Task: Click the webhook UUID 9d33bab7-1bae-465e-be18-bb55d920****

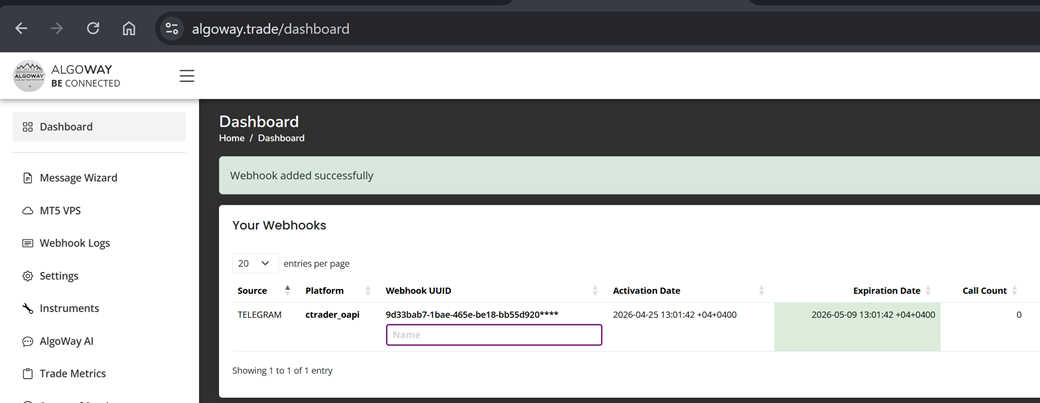Action: tap(472, 315)
